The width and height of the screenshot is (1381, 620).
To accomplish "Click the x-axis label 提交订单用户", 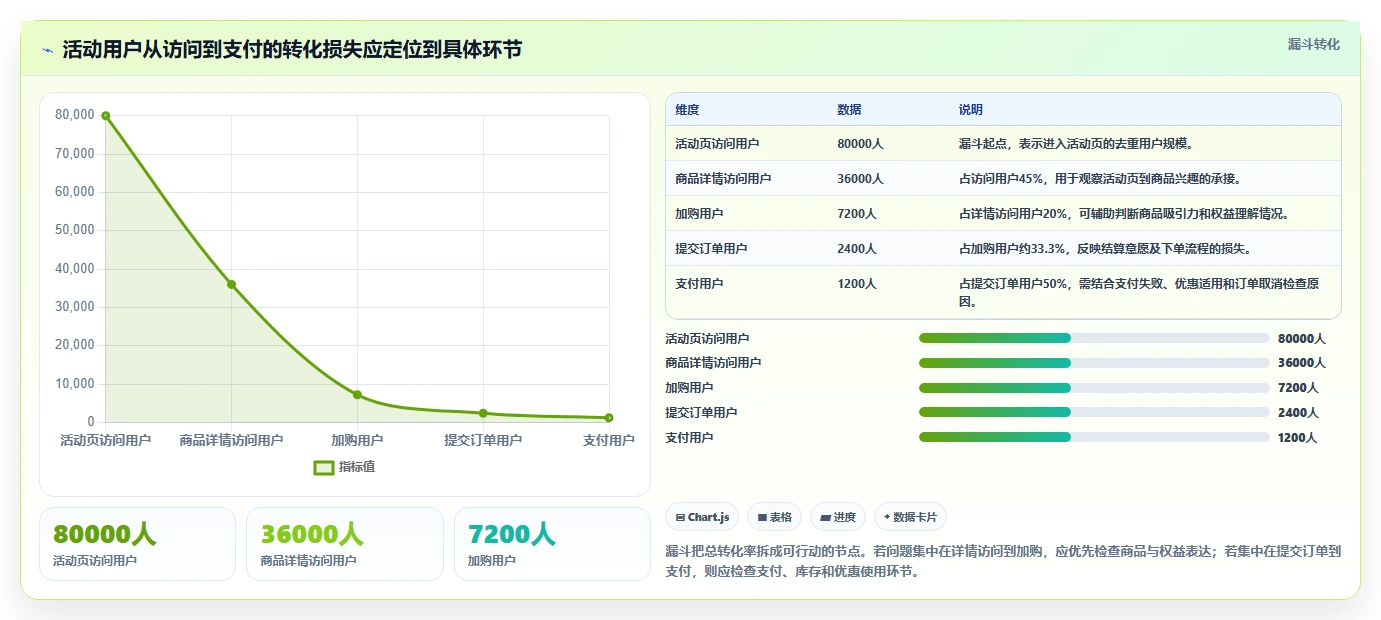I will click(x=483, y=440).
